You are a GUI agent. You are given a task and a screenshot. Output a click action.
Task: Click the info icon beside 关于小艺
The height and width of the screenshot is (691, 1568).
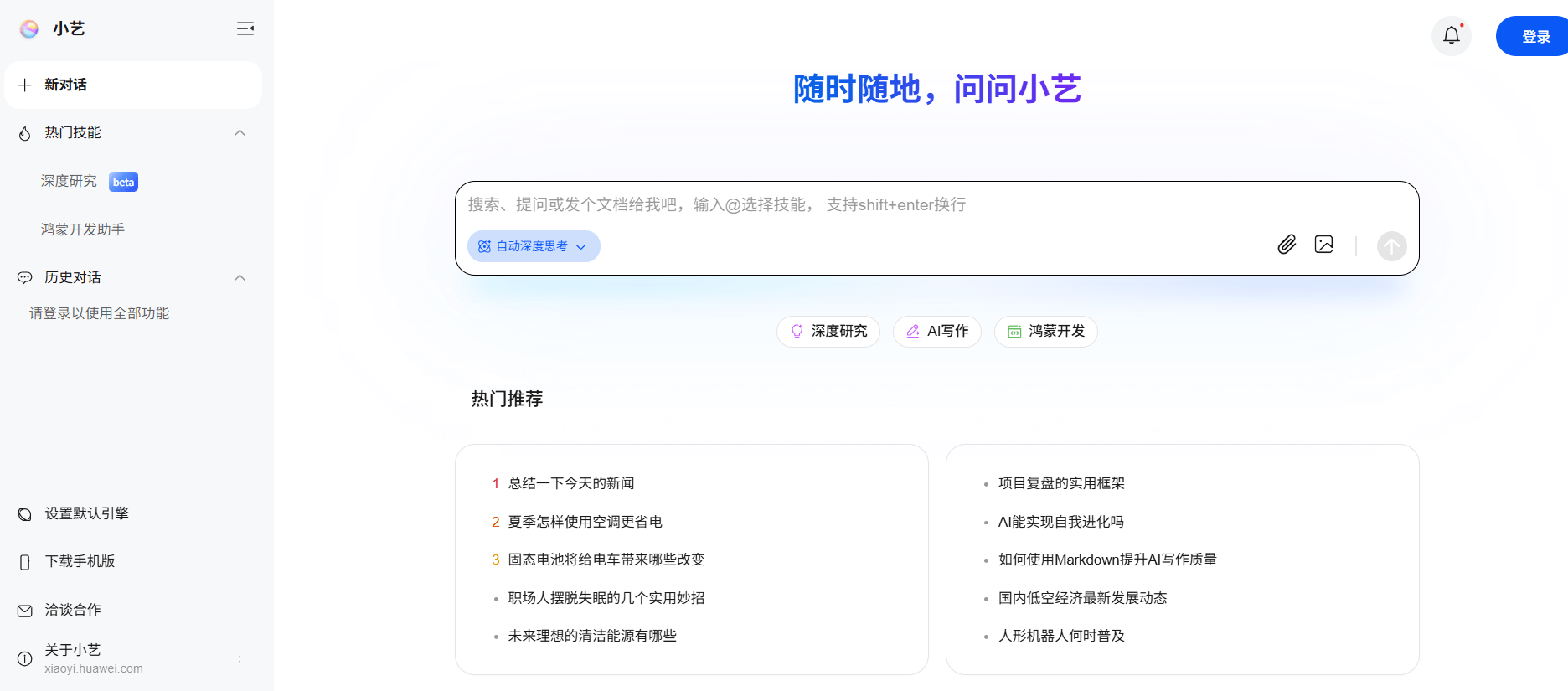pyautogui.click(x=25, y=658)
